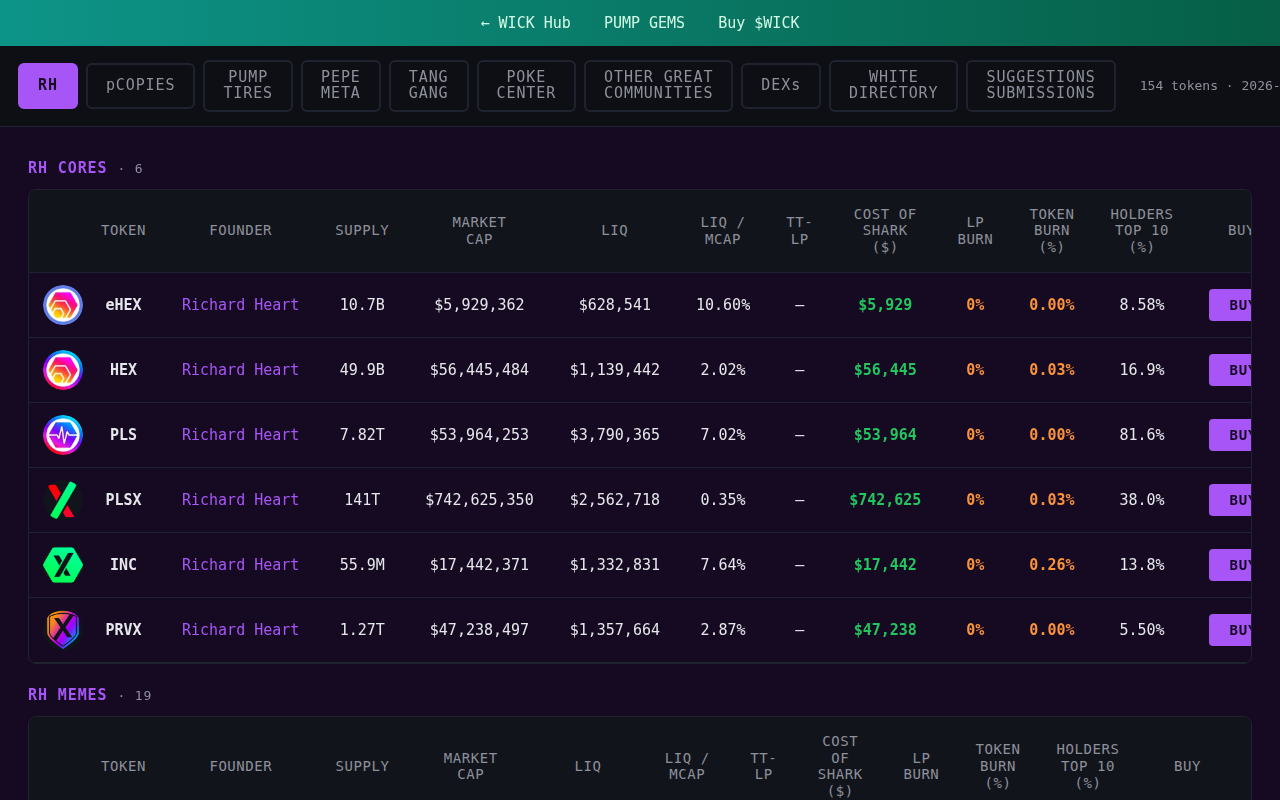Click the PLS token name
The image size is (1280, 800).
tap(123, 435)
